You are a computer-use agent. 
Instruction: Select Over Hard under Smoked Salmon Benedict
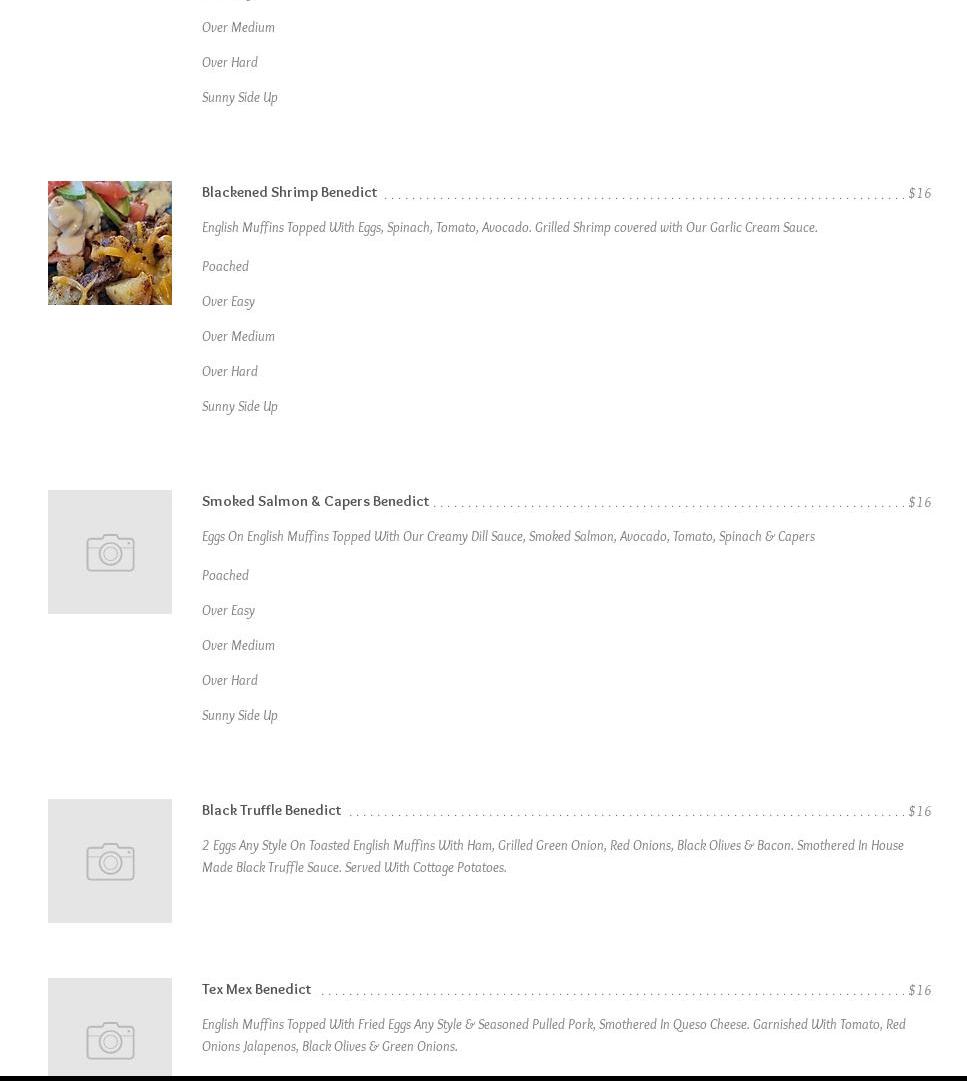tap(230, 680)
